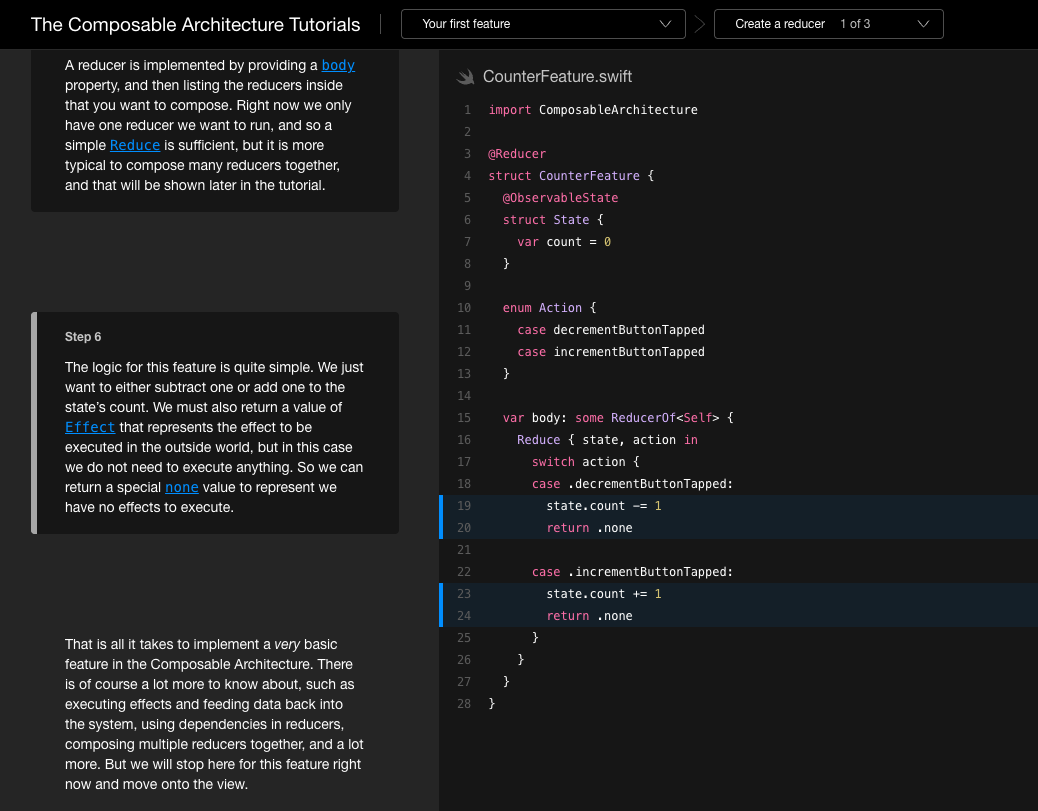The height and width of the screenshot is (811, 1038).
Task: Click the "import ComposableArchitecture" code line
Action: click(593, 110)
